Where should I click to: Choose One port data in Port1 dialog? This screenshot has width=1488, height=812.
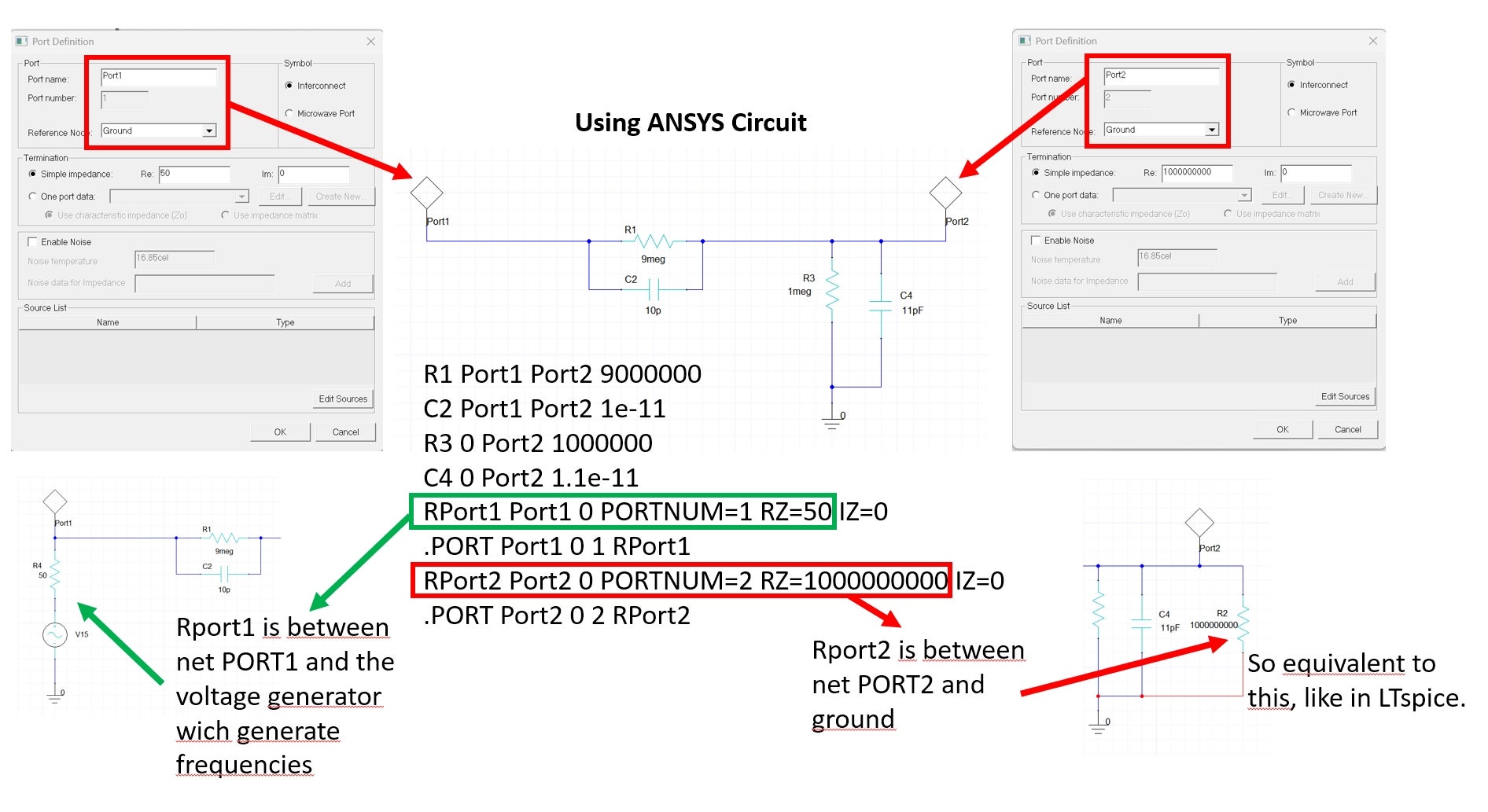click(32, 197)
